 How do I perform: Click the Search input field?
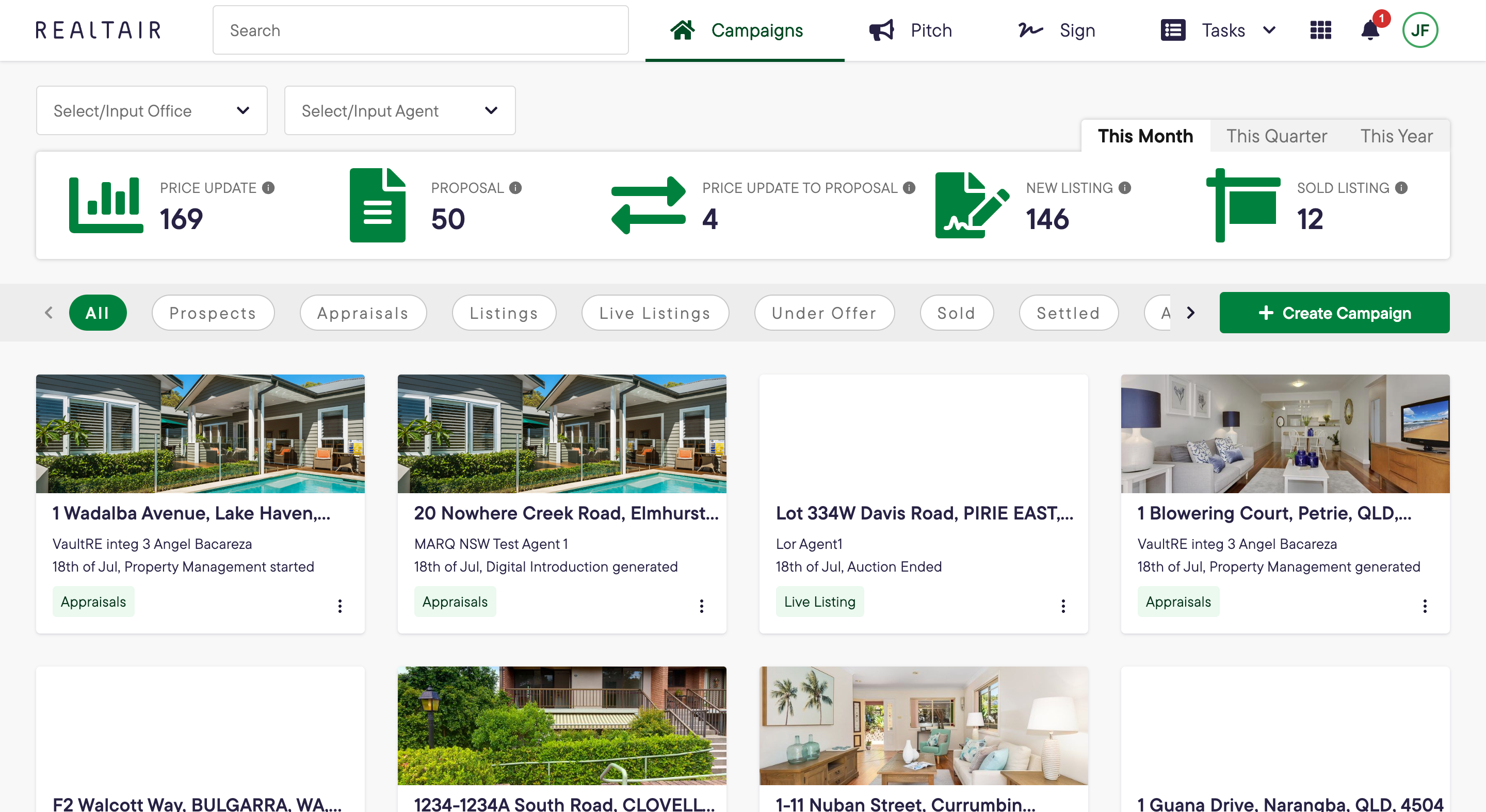click(x=421, y=30)
